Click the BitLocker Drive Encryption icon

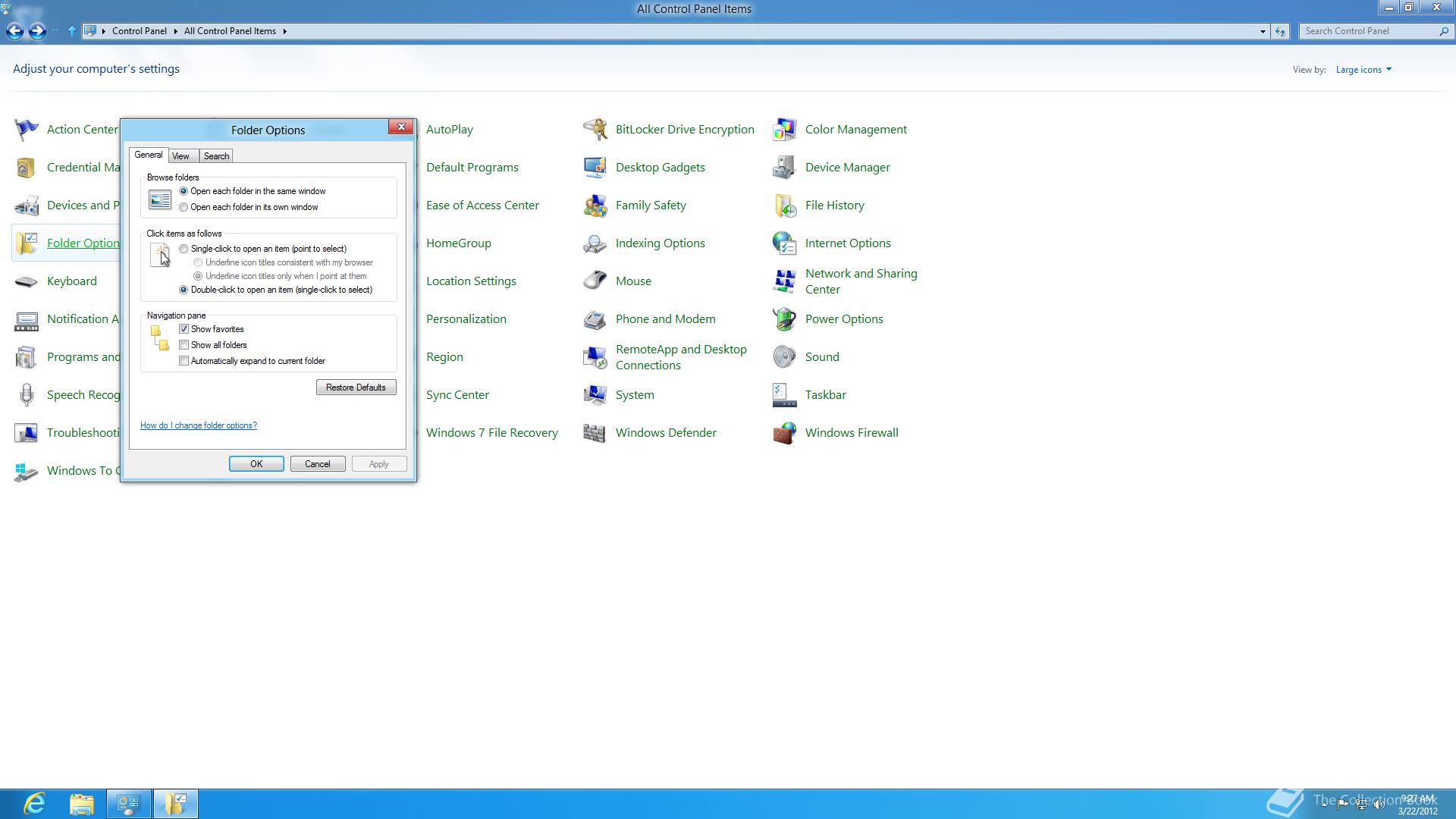click(595, 130)
